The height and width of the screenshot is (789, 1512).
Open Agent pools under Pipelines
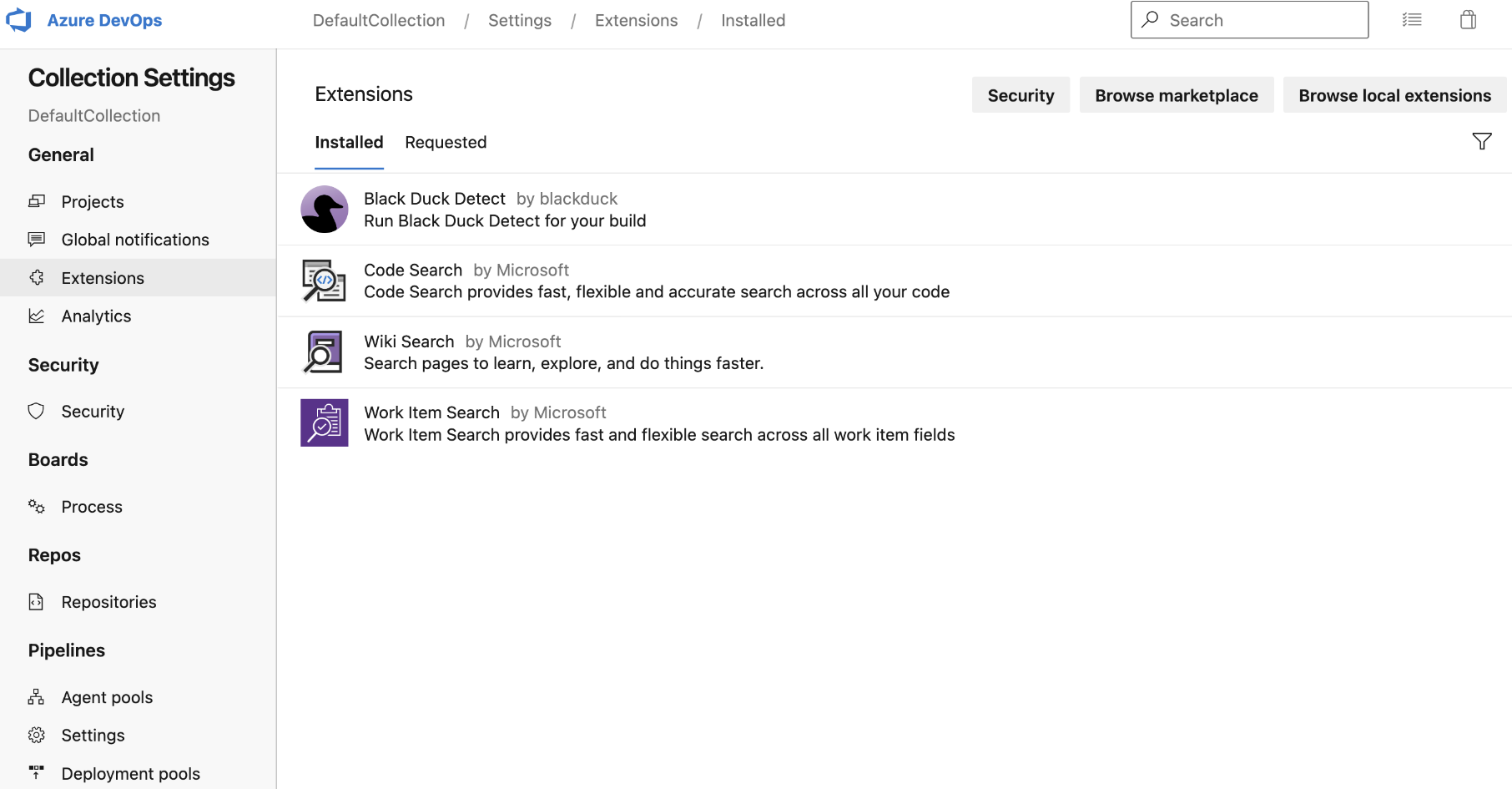107,698
